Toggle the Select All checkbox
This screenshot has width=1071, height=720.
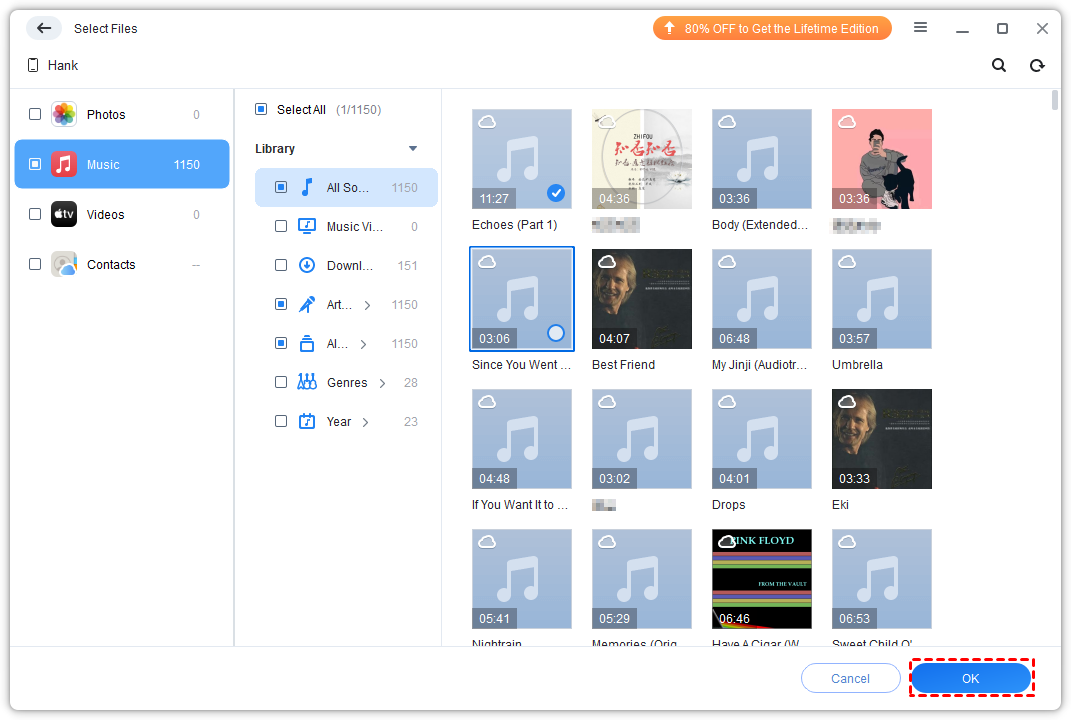261,109
